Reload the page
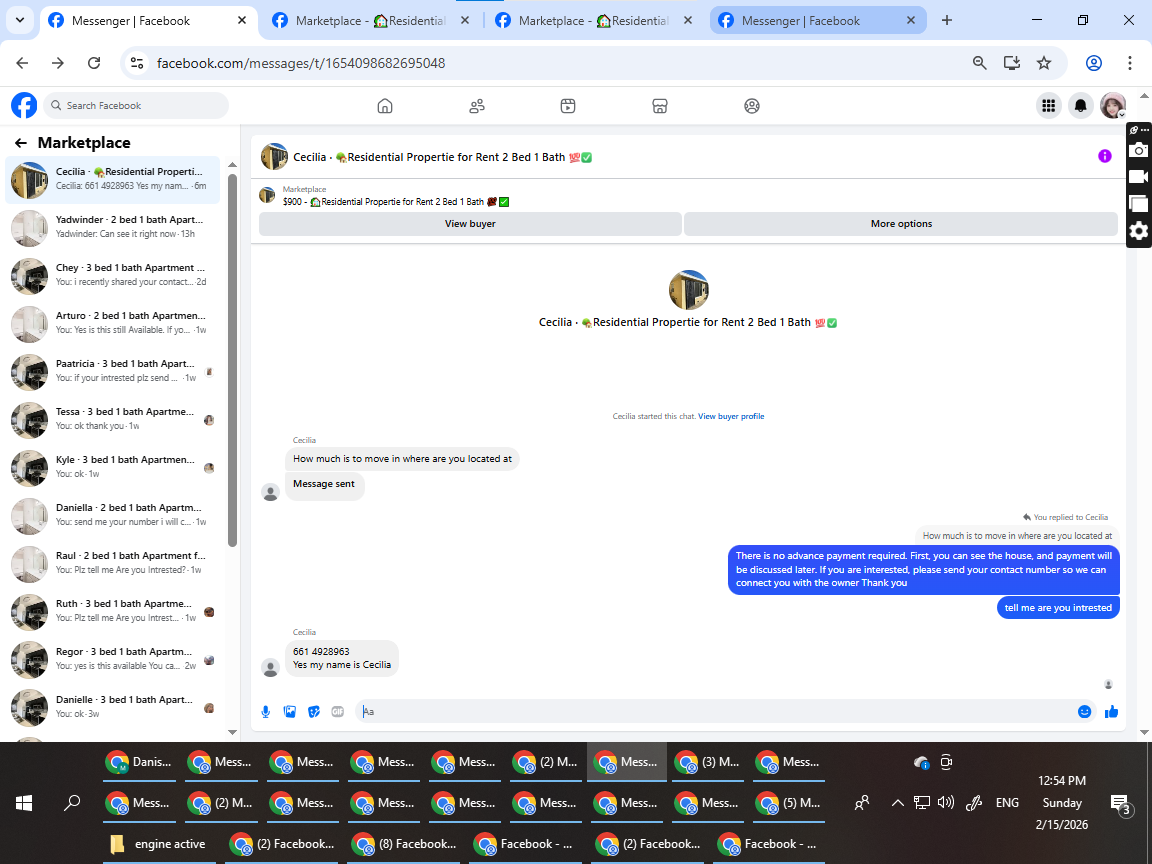This screenshot has width=1152, height=864. (94, 63)
